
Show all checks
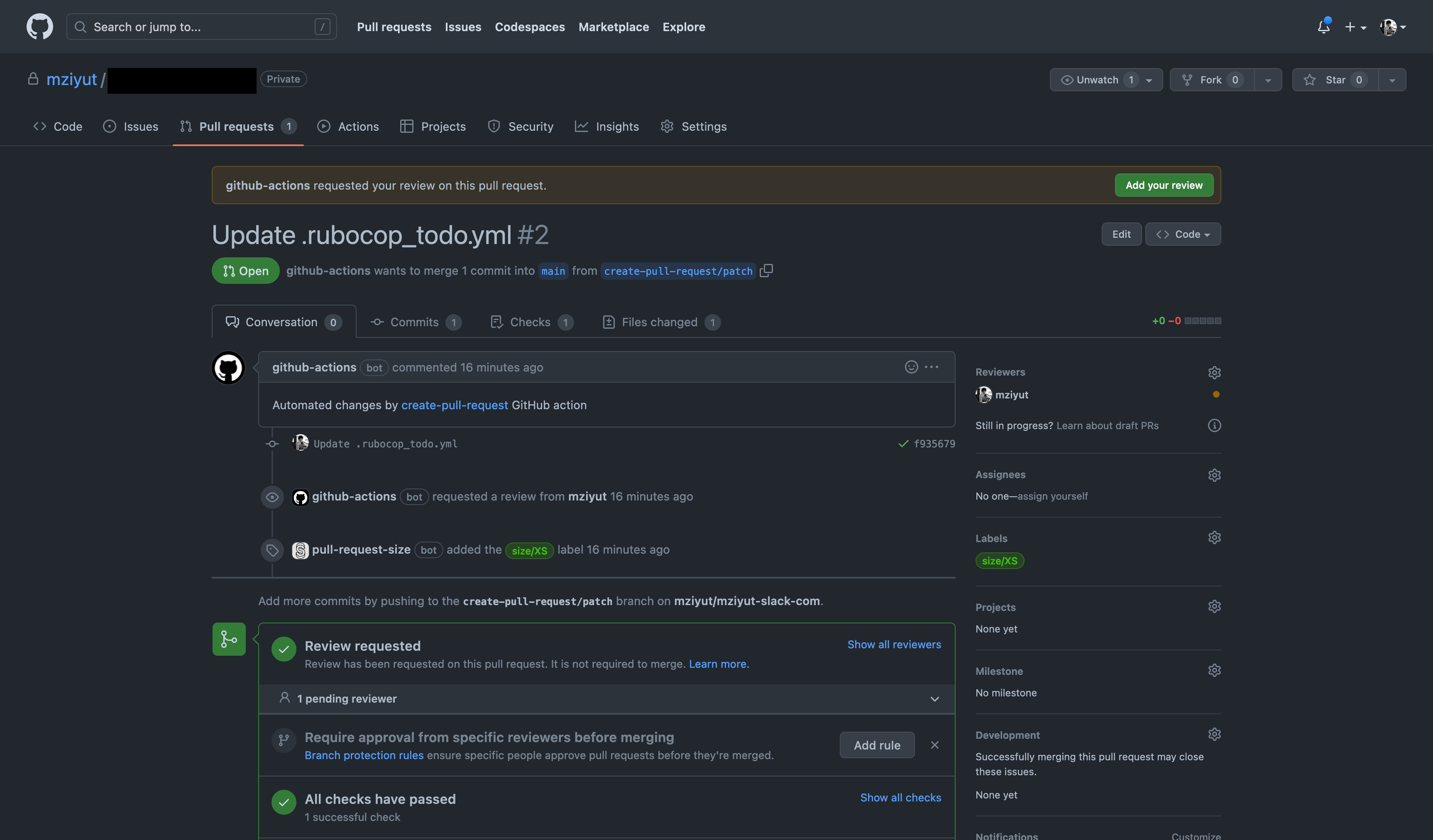pos(900,797)
